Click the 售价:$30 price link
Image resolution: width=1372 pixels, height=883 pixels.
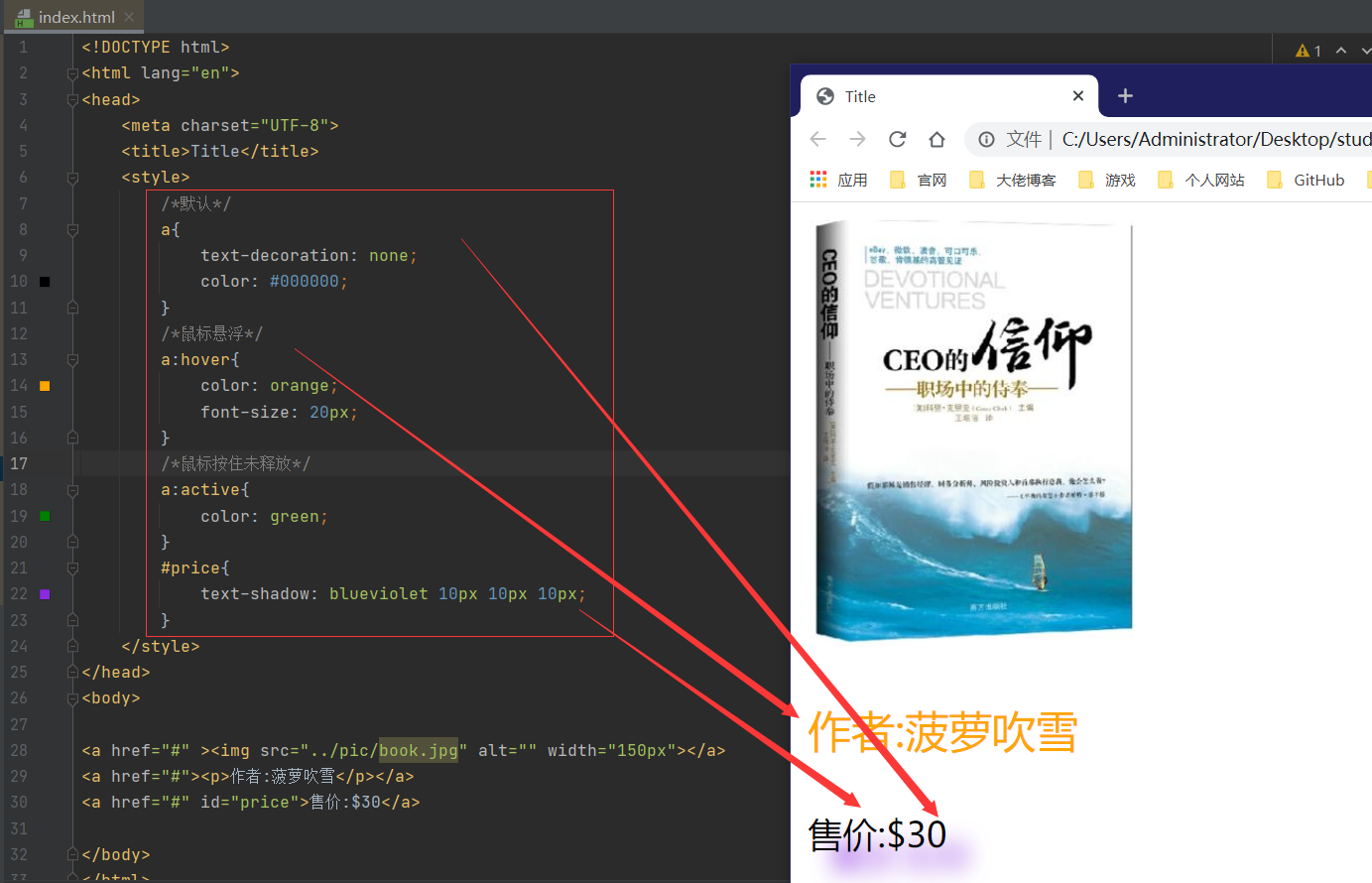pyautogui.click(x=877, y=834)
